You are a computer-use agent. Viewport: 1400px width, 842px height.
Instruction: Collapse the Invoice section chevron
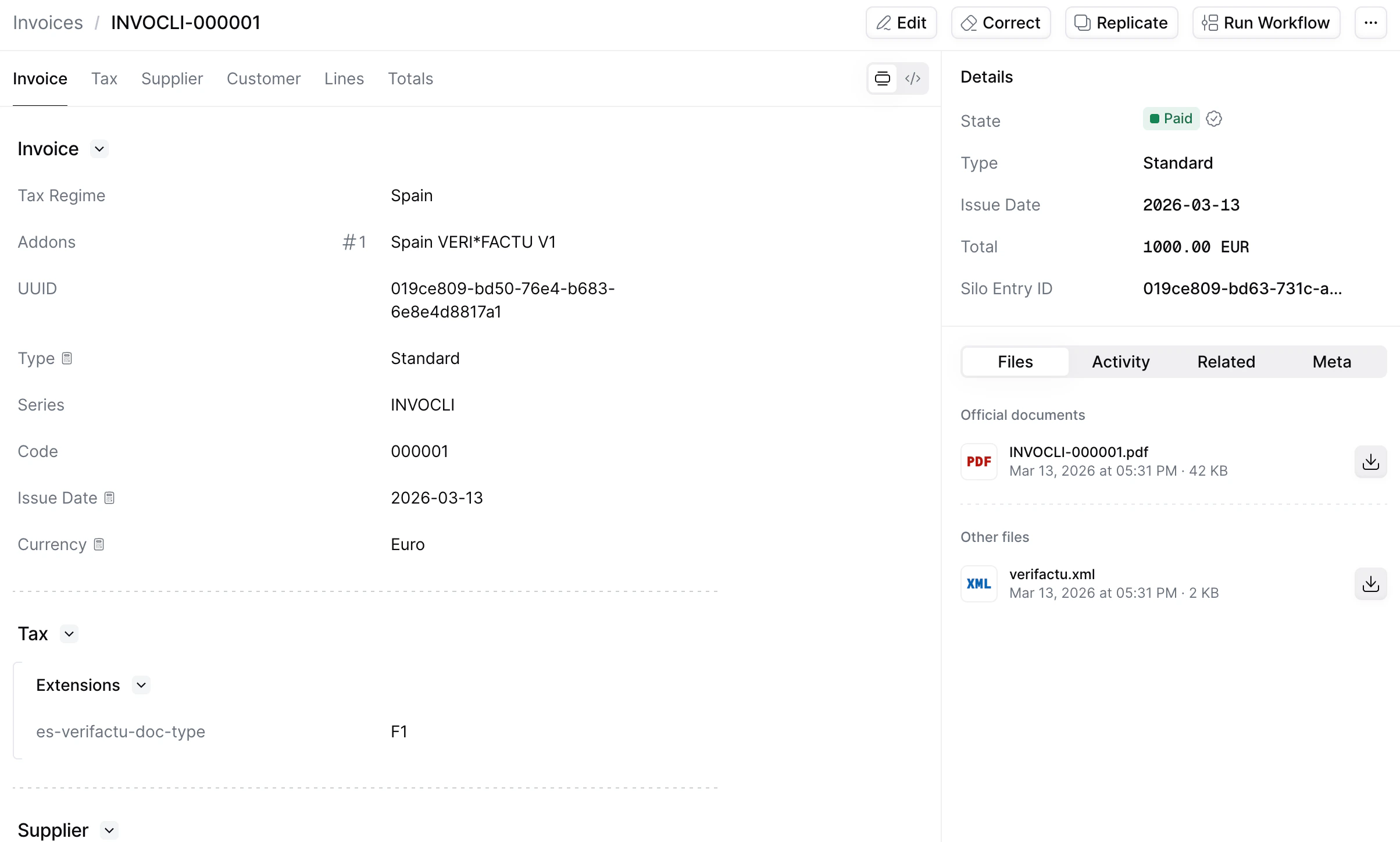98,149
